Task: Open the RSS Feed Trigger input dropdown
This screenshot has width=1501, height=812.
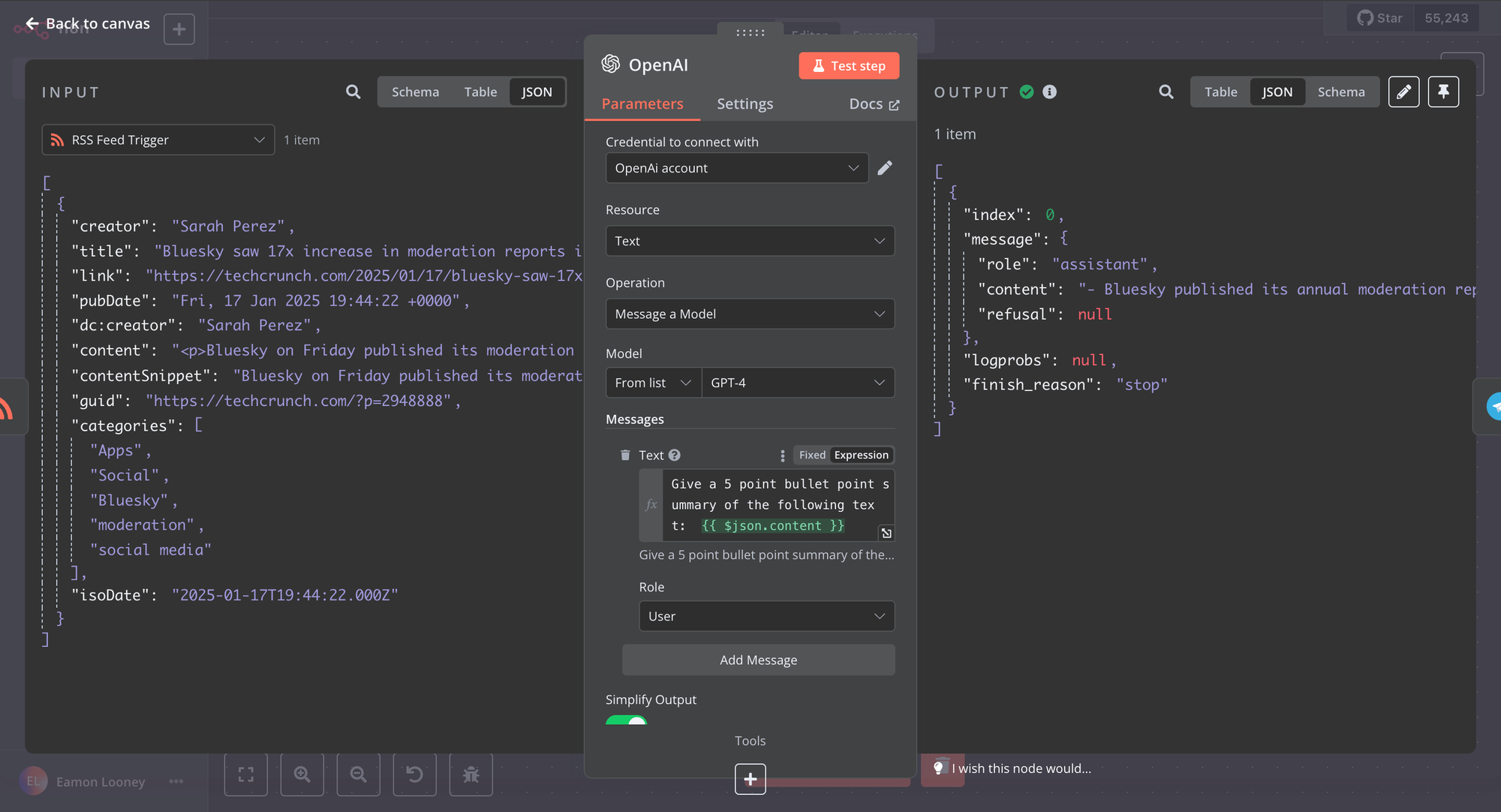Action: pos(158,140)
